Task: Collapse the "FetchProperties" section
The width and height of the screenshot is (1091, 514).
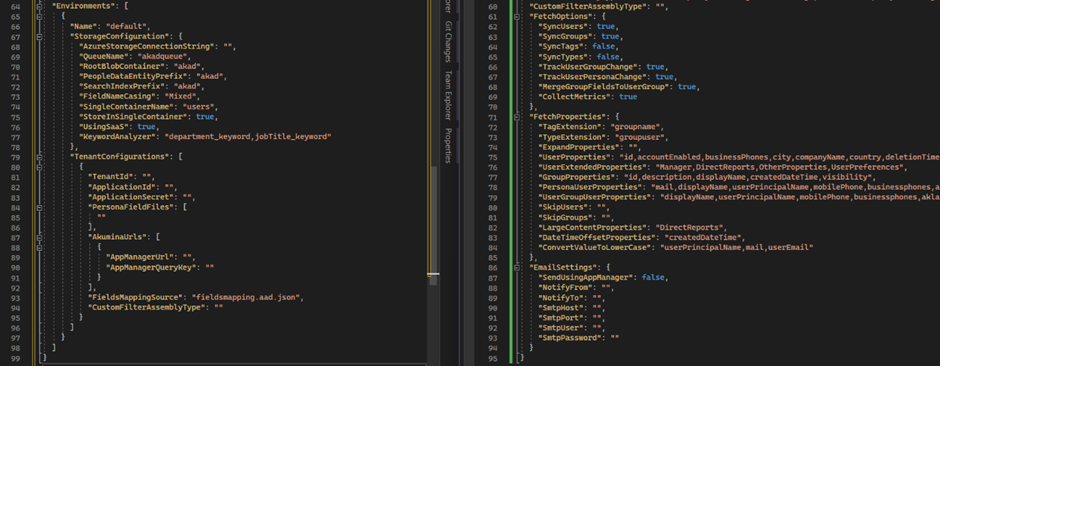Action: (515, 117)
